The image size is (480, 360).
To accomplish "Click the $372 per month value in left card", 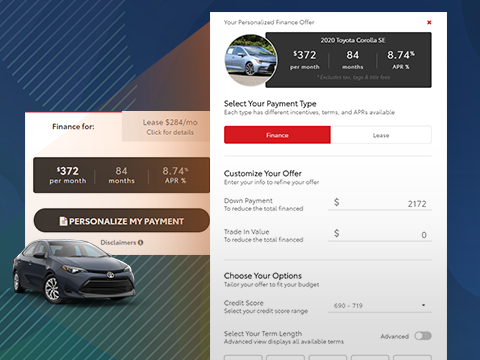I will pos(68,175).
